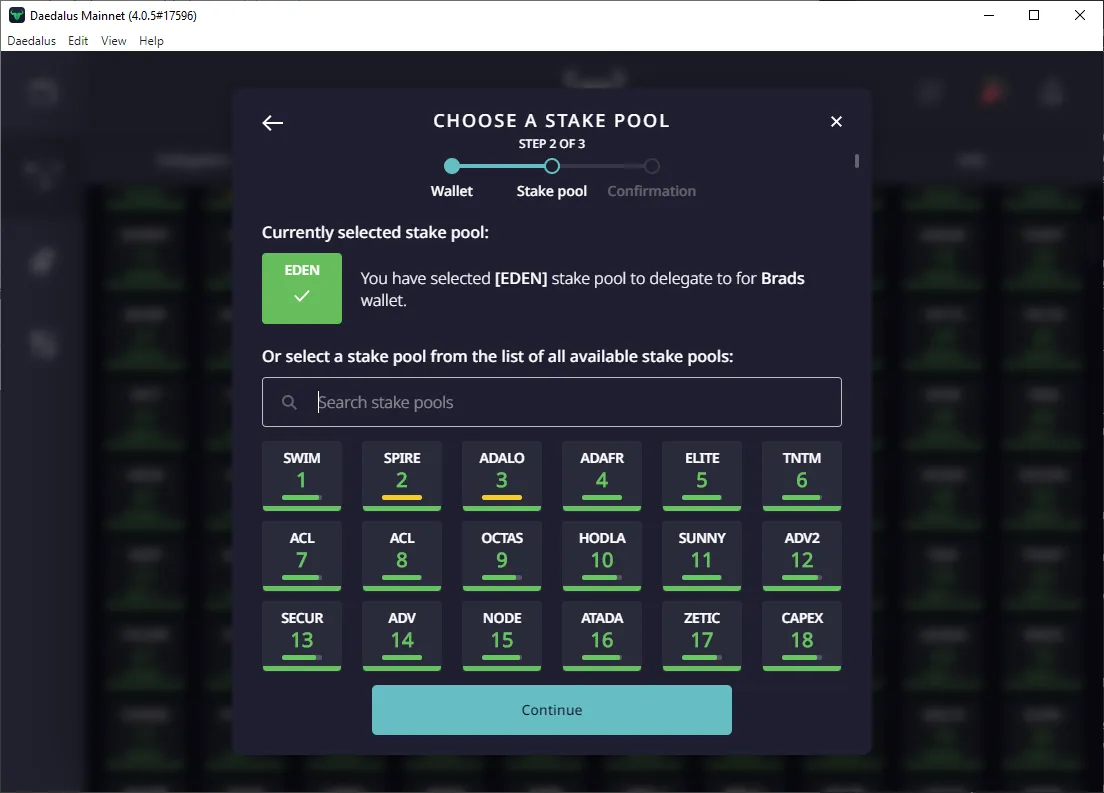
Task: Click the Stake pool step indicator dot
Action: [552, 166]
